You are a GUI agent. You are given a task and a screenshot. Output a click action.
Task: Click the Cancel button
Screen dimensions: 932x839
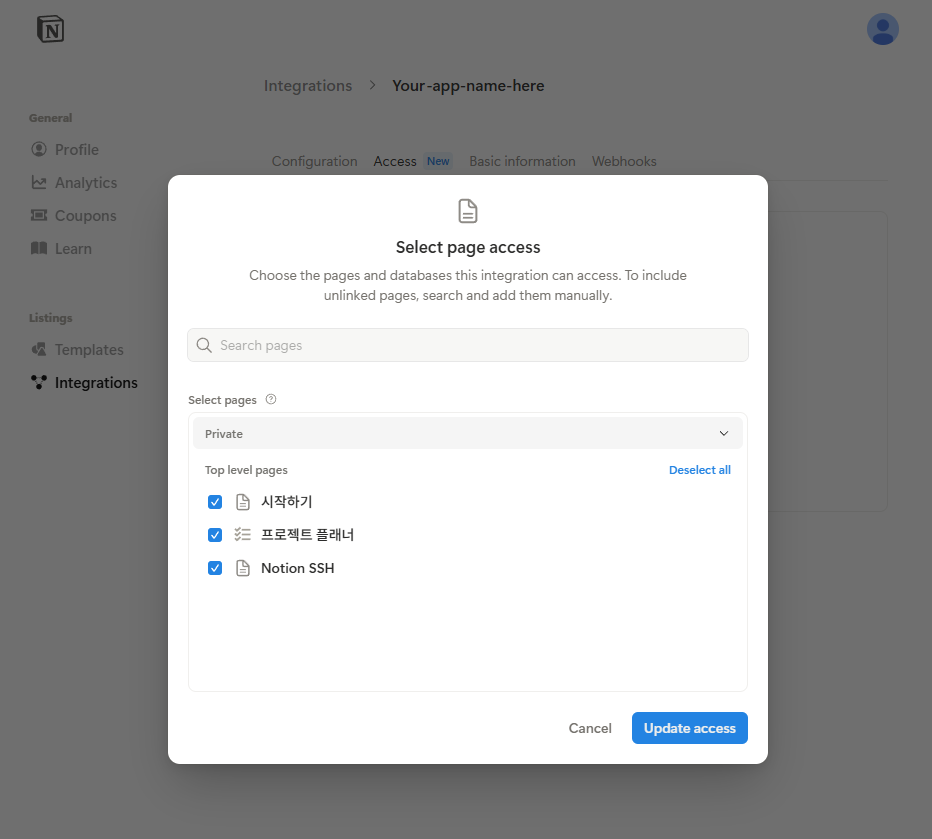pos(590,728)
